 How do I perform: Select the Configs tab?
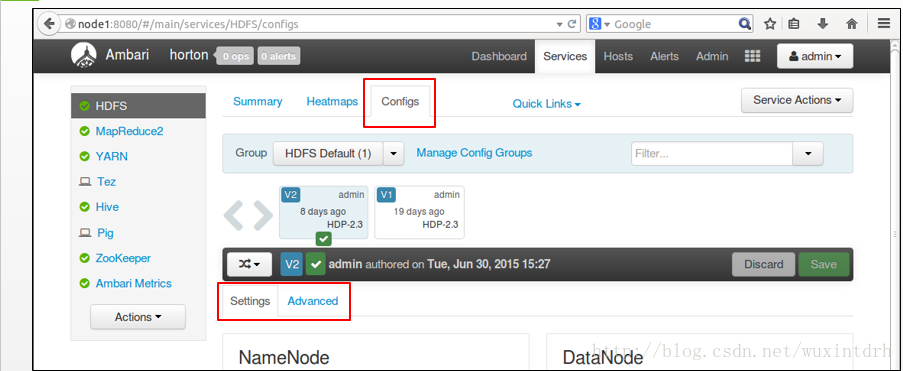click(x=400, y=101)
